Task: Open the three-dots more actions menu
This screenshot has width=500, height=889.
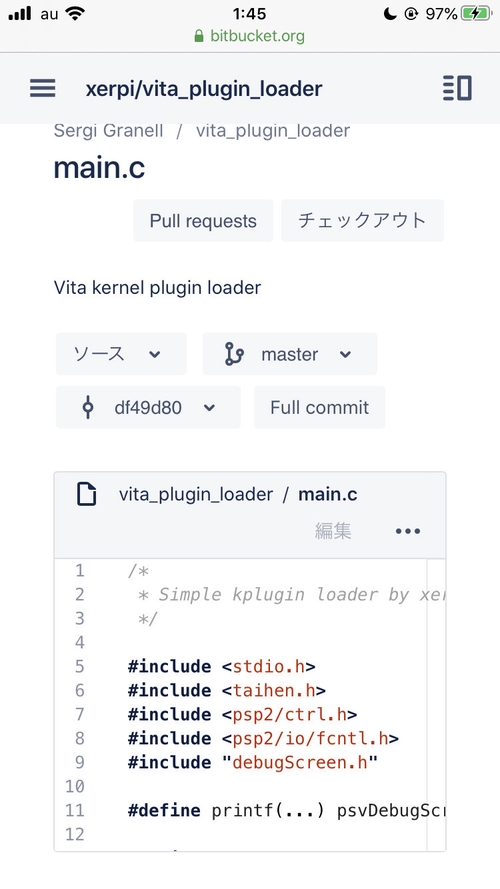Action: click(408, 531)
